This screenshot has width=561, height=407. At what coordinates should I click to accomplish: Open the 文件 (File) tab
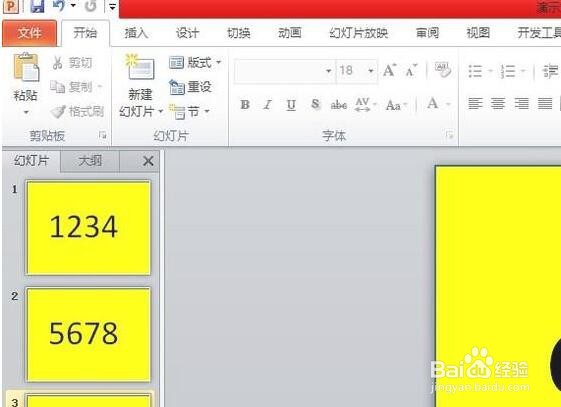coord(29,34)
